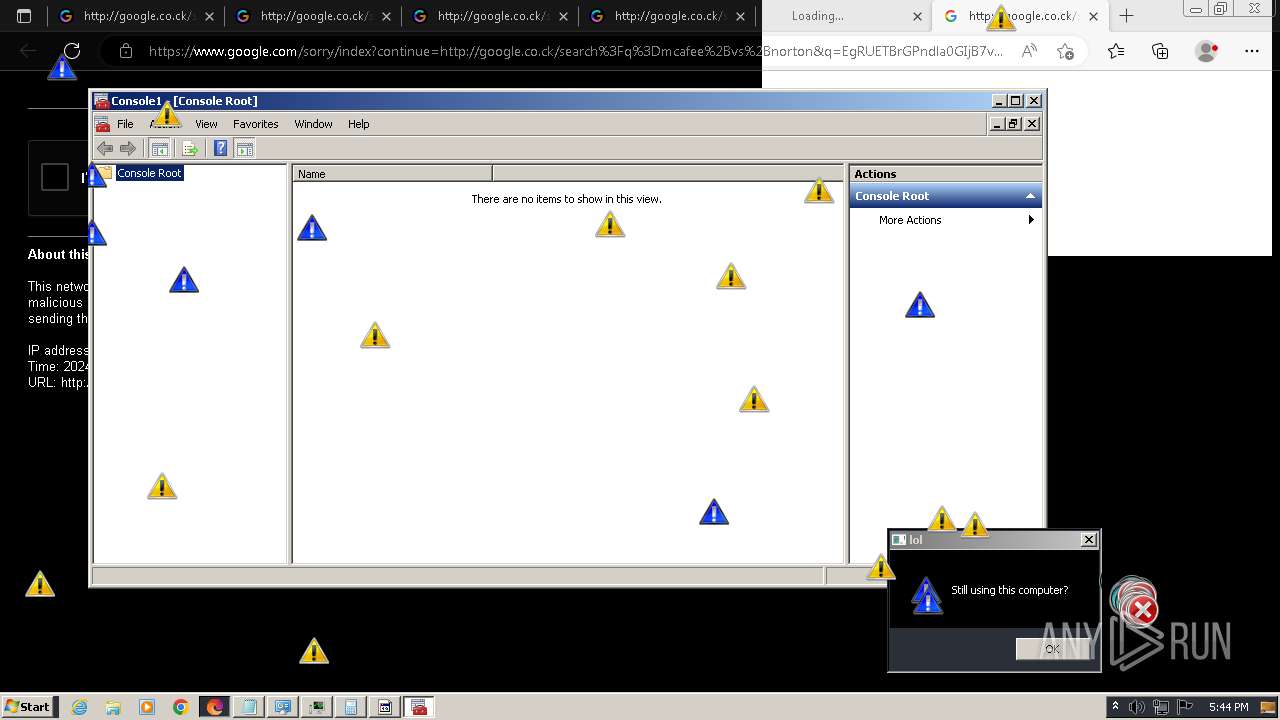Open the Start menu
Viewport: 1280px width, 720px height.
(x=29, y=707)
